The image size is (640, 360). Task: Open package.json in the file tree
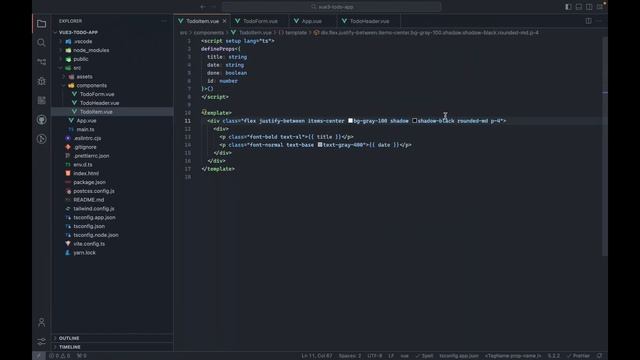click(112, 182)
